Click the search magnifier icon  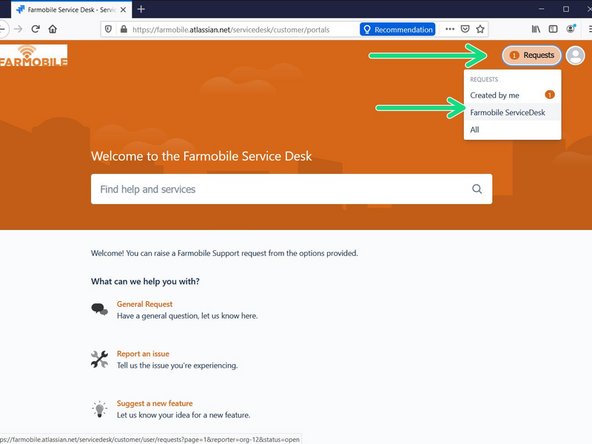click(477, 189)
